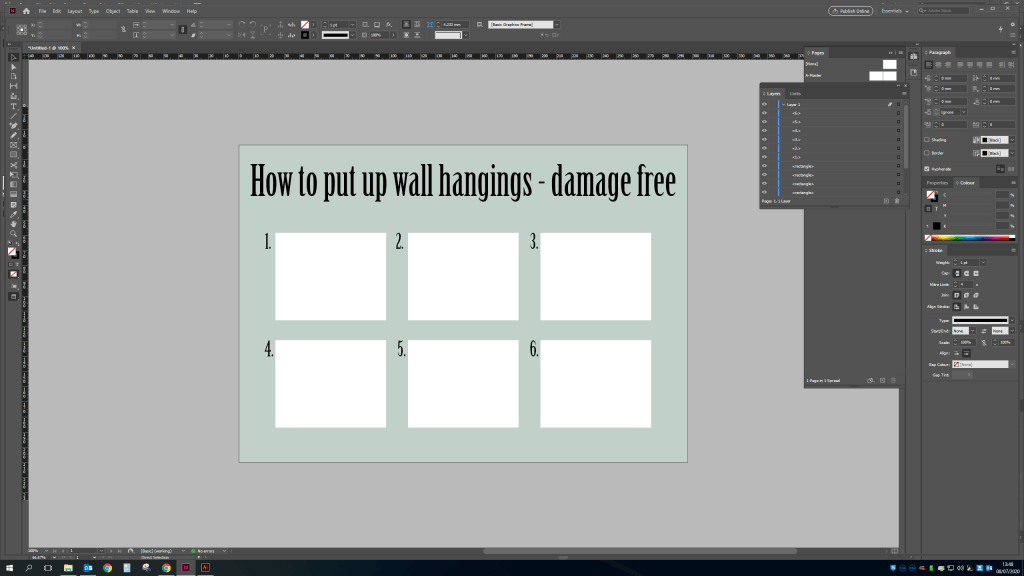Select the Type tool in the toolbox
Image resolution: width=1024 pixels, height=576 pixels.
point(13,106)
